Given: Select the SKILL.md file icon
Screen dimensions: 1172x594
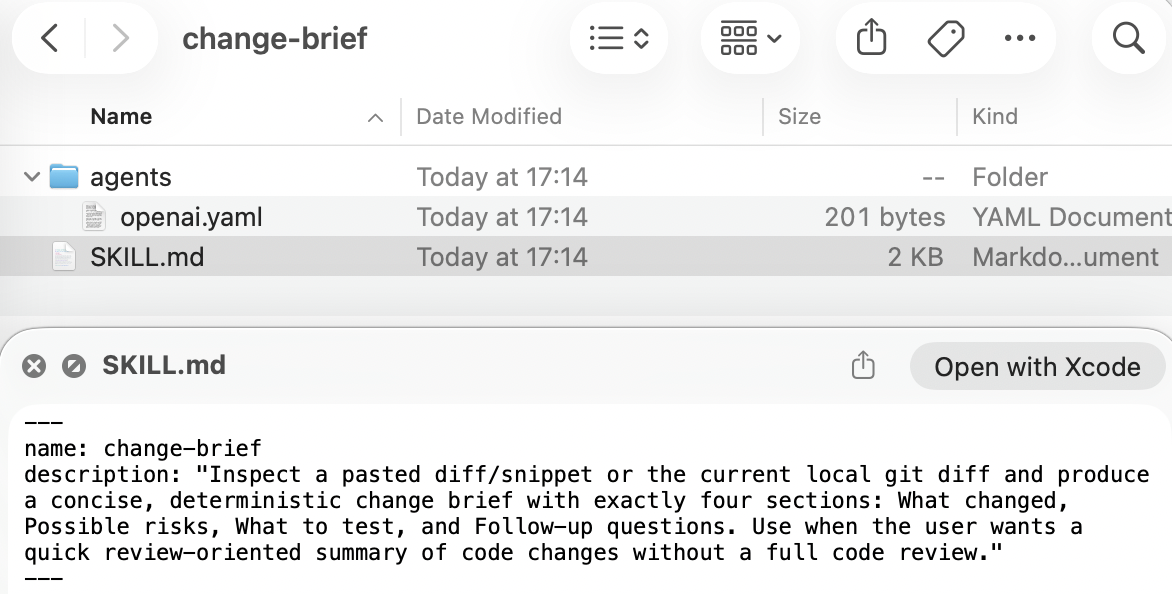Looking at the screenshot, I should pyautogui.click(x=63, y=257).
